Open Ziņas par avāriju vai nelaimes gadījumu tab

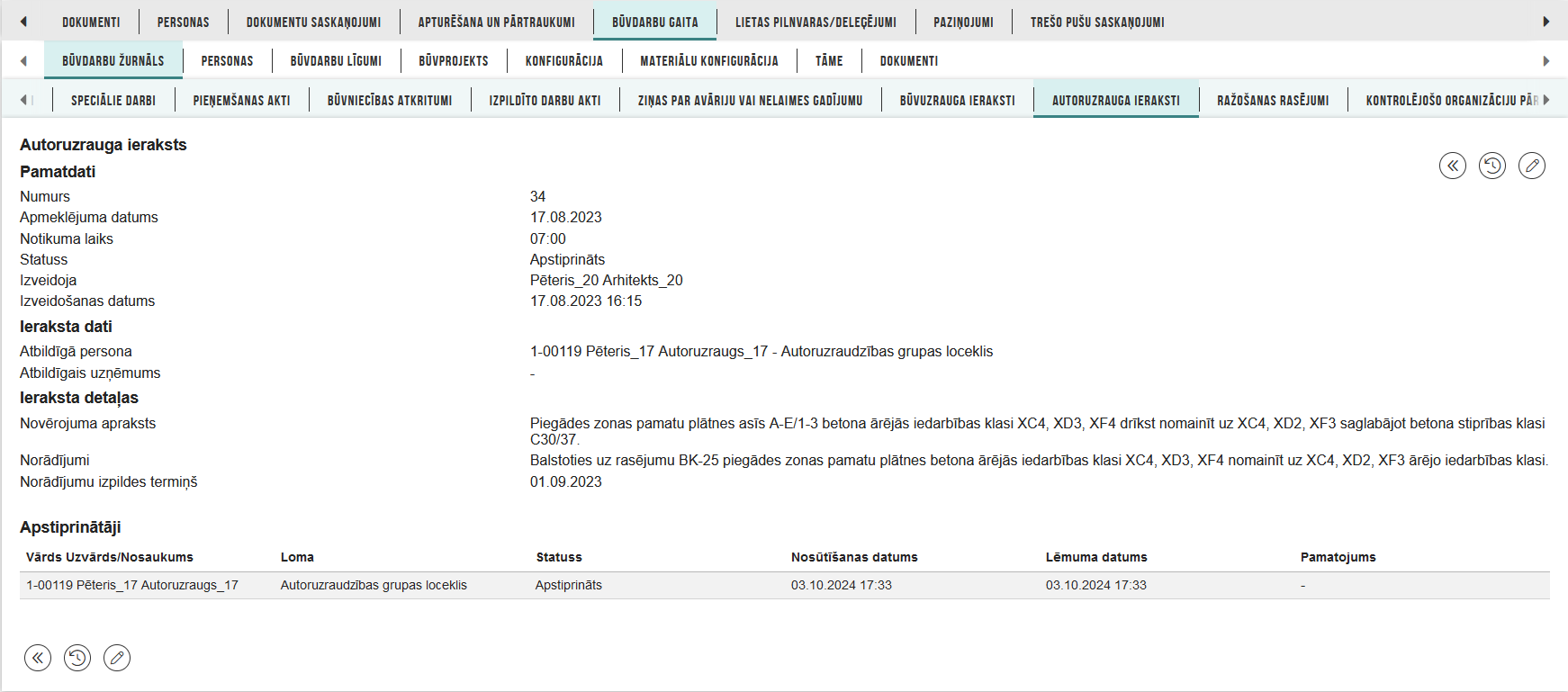(x=750, y=101)
